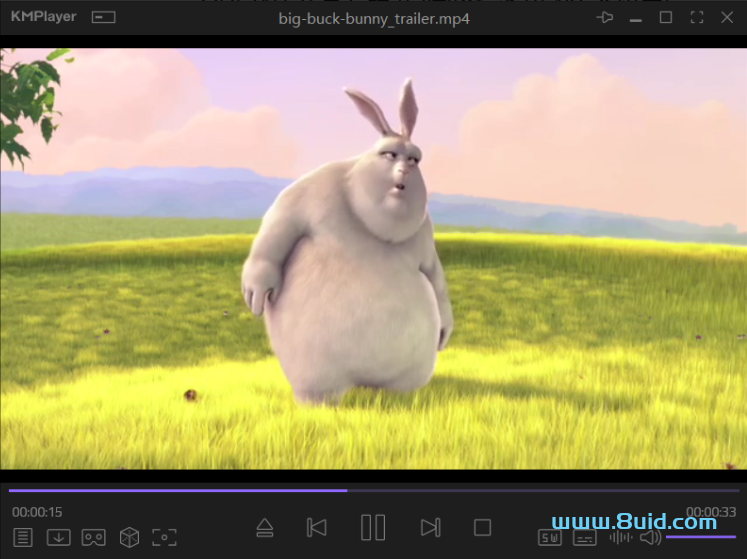Open the KMPlayer main menu logo
Screen dimensions: 747x559
click(43, 17)
